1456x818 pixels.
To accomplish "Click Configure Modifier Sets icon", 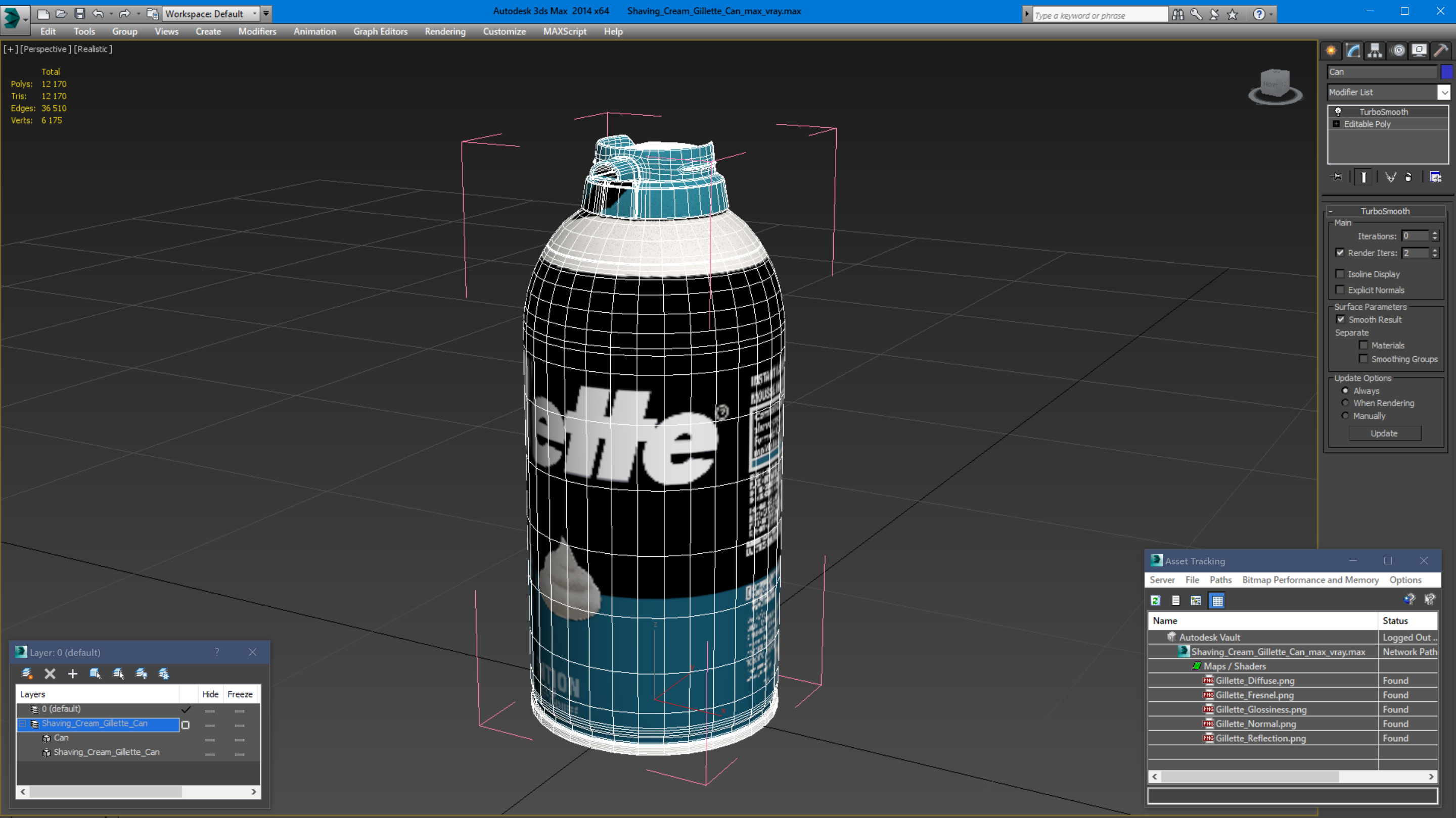I will [1436, 177].
